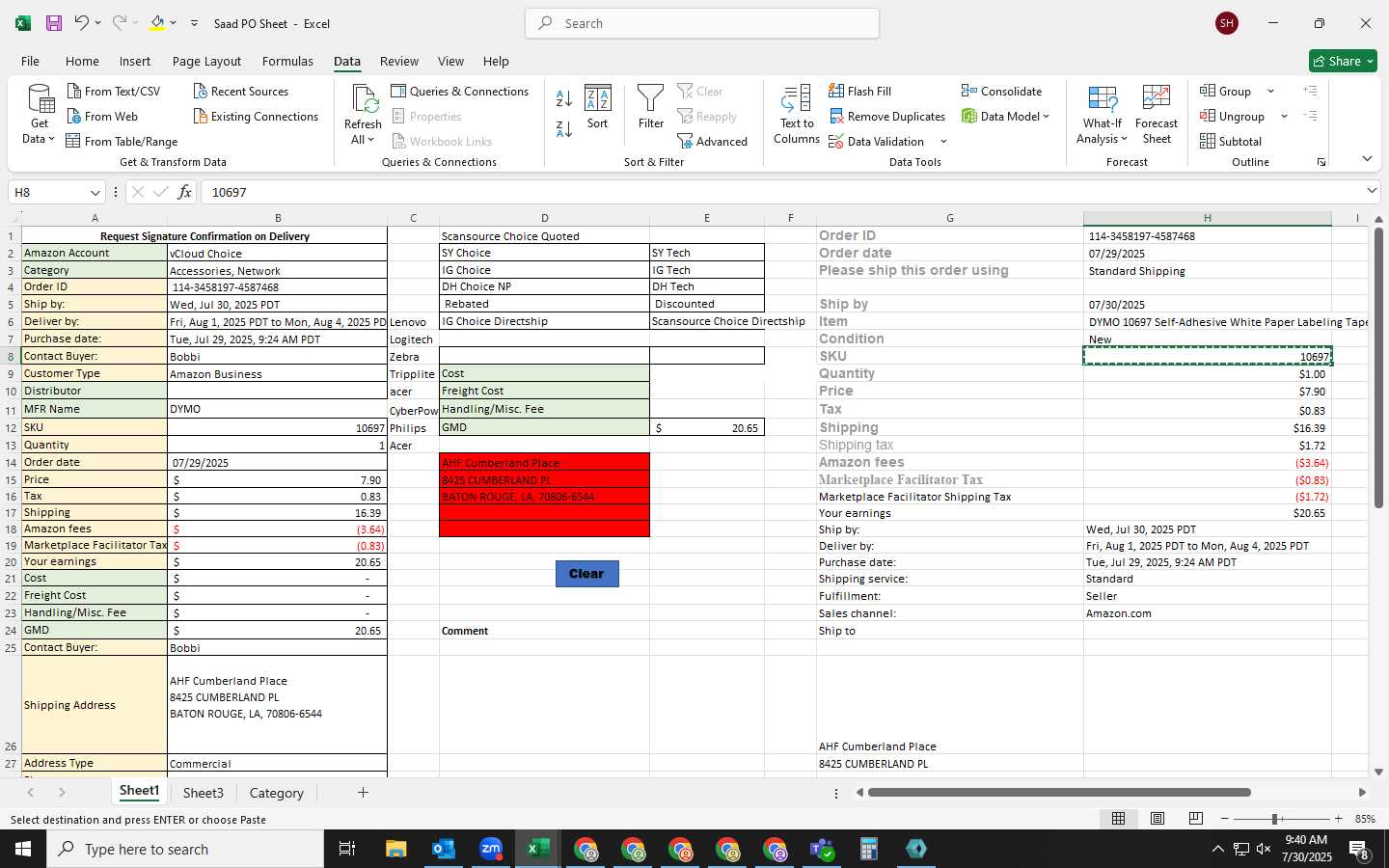The width and height of the screenshot is (1389, 868).
Task: Click in the Search box
Action: coord(702,23)
